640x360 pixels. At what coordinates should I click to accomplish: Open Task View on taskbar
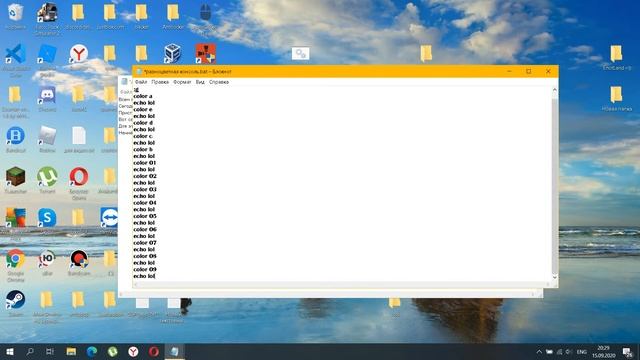pos(50,351)
